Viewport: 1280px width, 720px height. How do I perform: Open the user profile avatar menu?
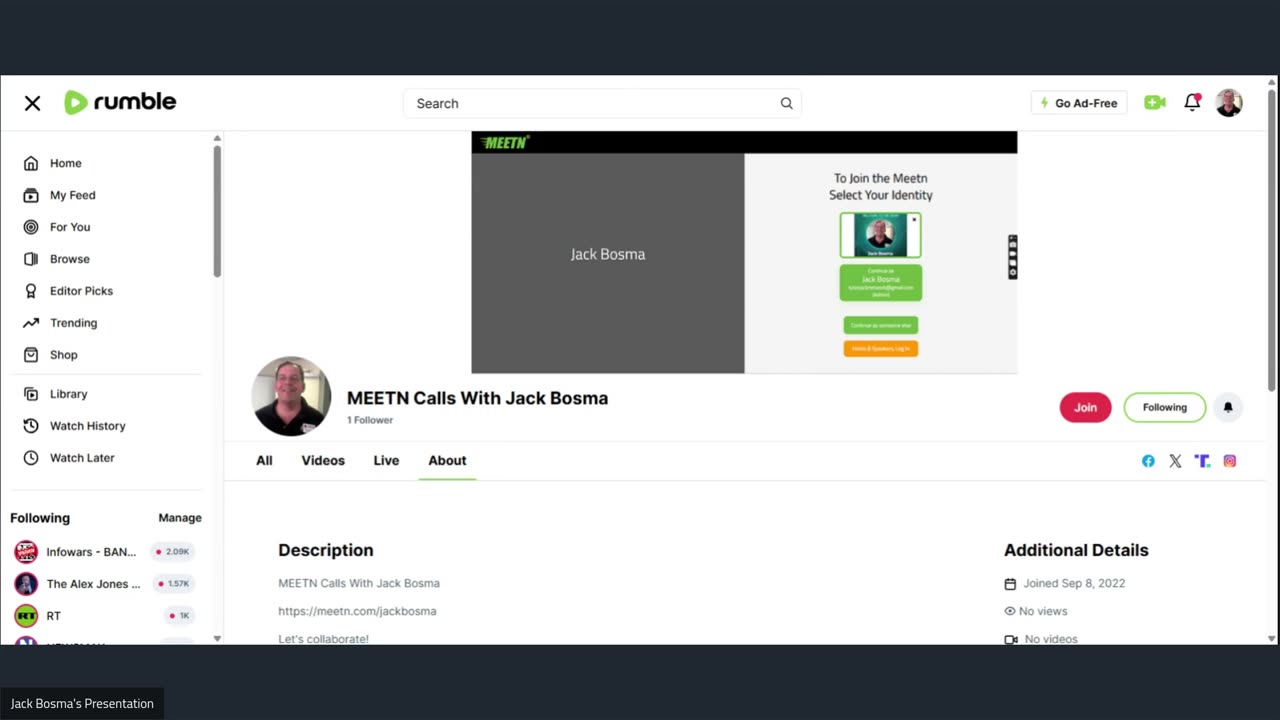(x=1229, y=103)
